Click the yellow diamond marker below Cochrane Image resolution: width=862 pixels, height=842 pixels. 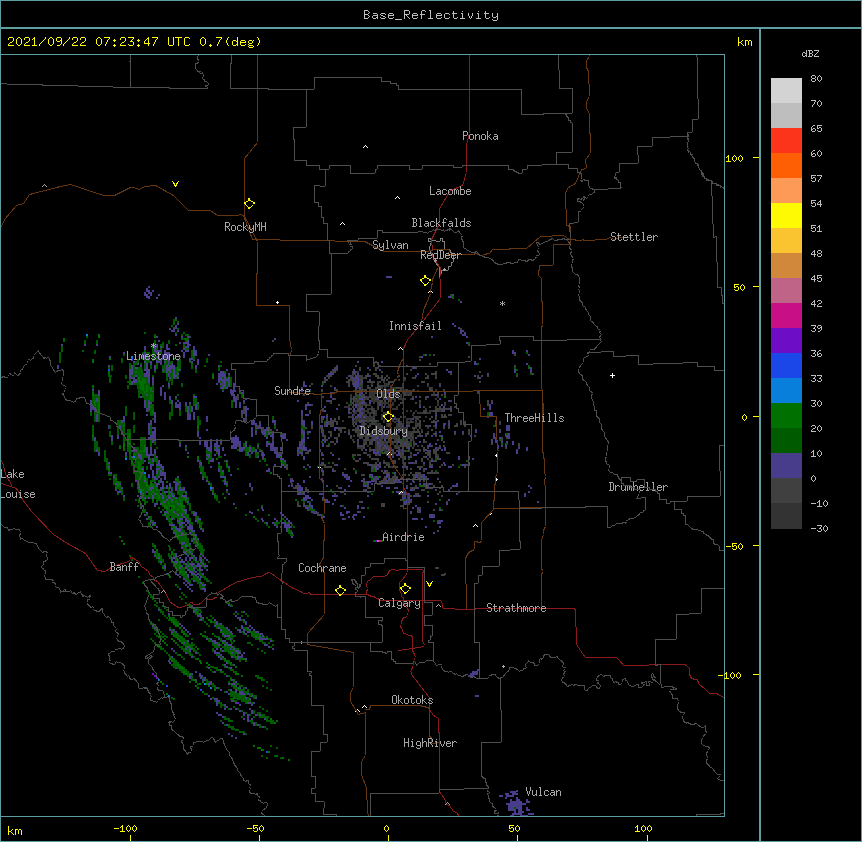[x=340, y=590]
